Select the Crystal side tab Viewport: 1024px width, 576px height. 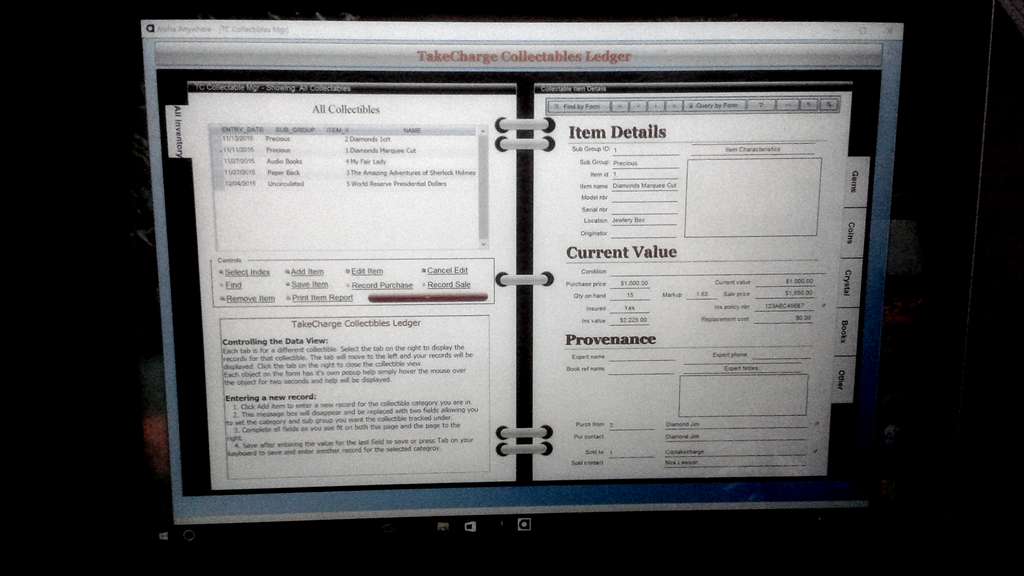point(846,281)
